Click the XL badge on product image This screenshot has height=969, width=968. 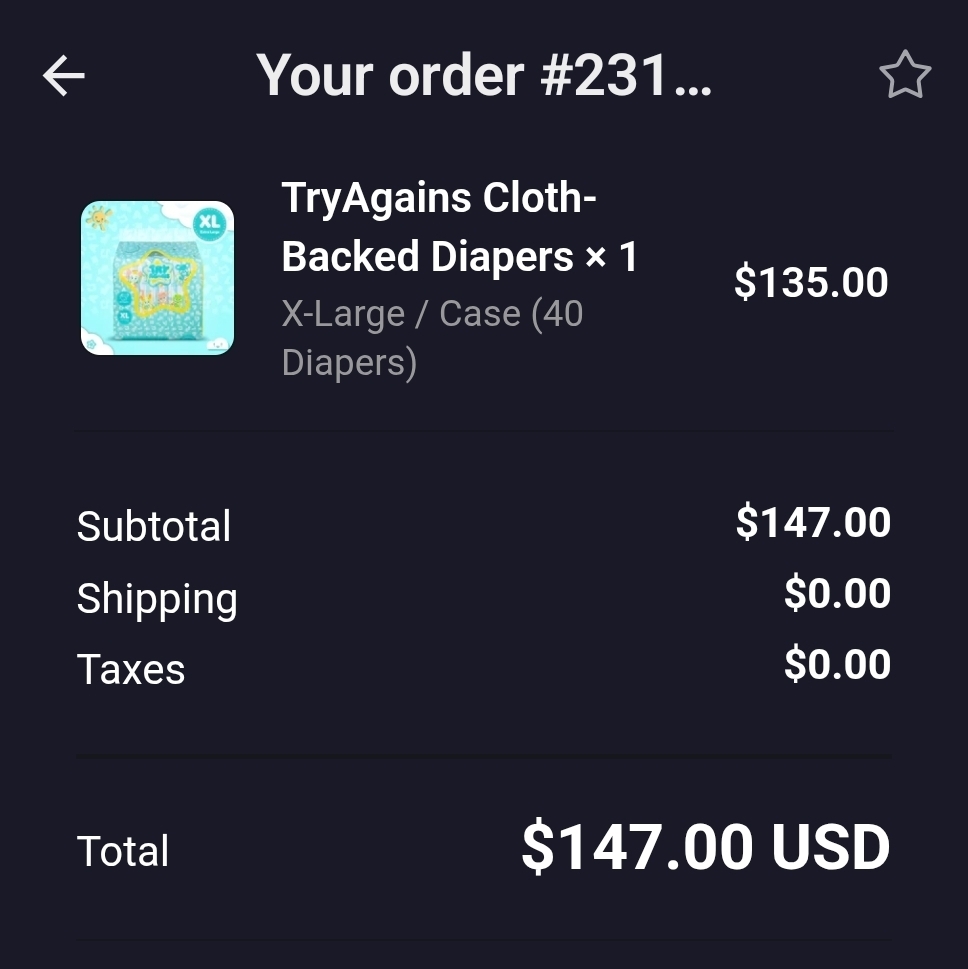(x=210, y=224)
